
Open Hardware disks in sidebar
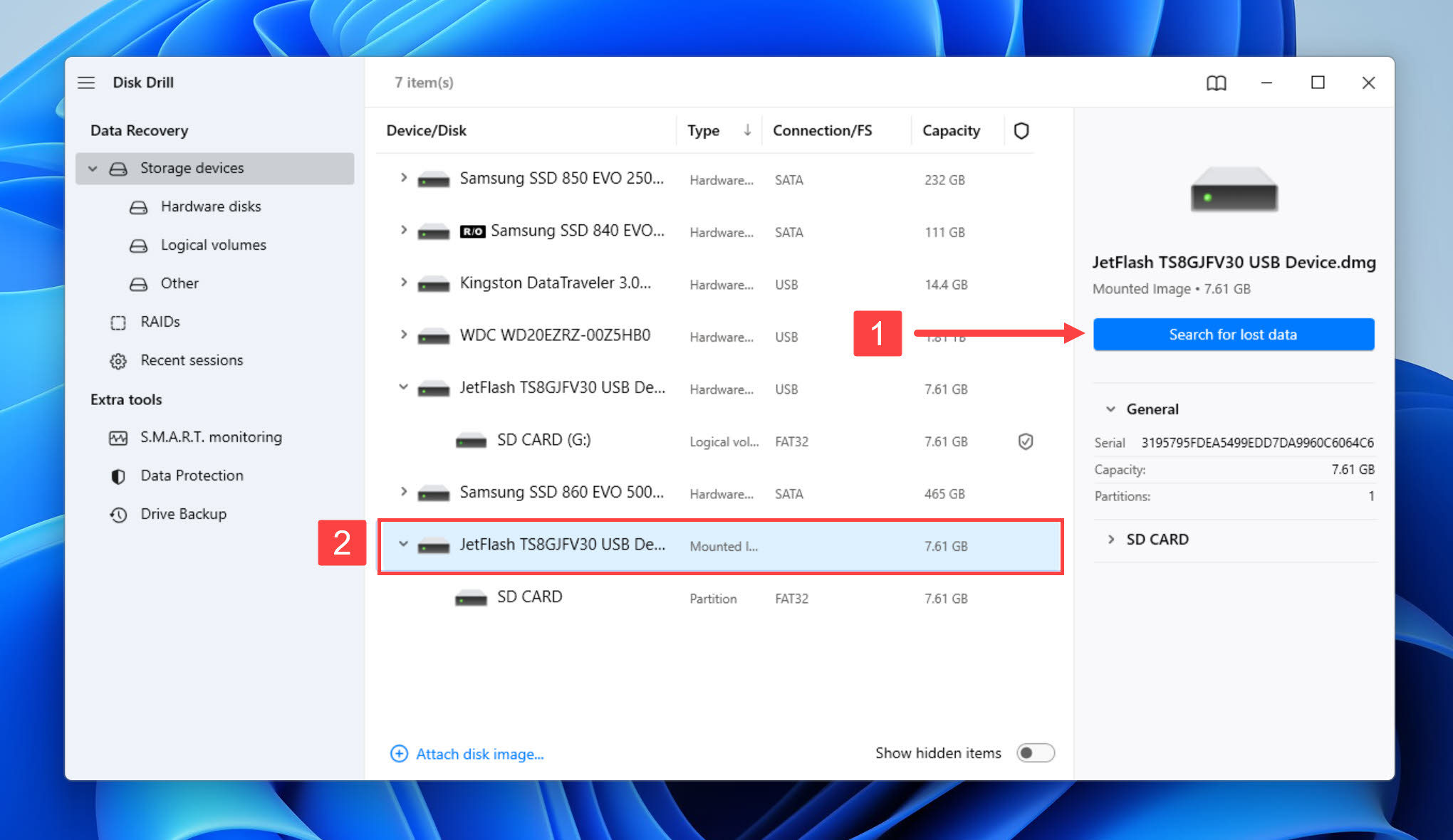click(x=211, y=206)
